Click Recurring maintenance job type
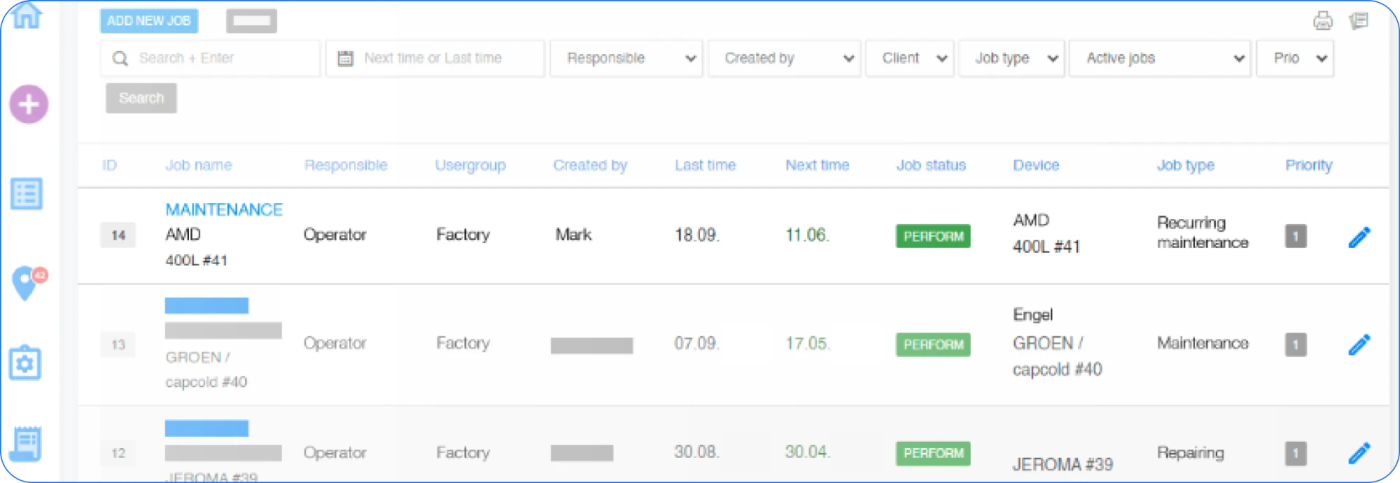 pyautogui.click(x=1203, y=232)
